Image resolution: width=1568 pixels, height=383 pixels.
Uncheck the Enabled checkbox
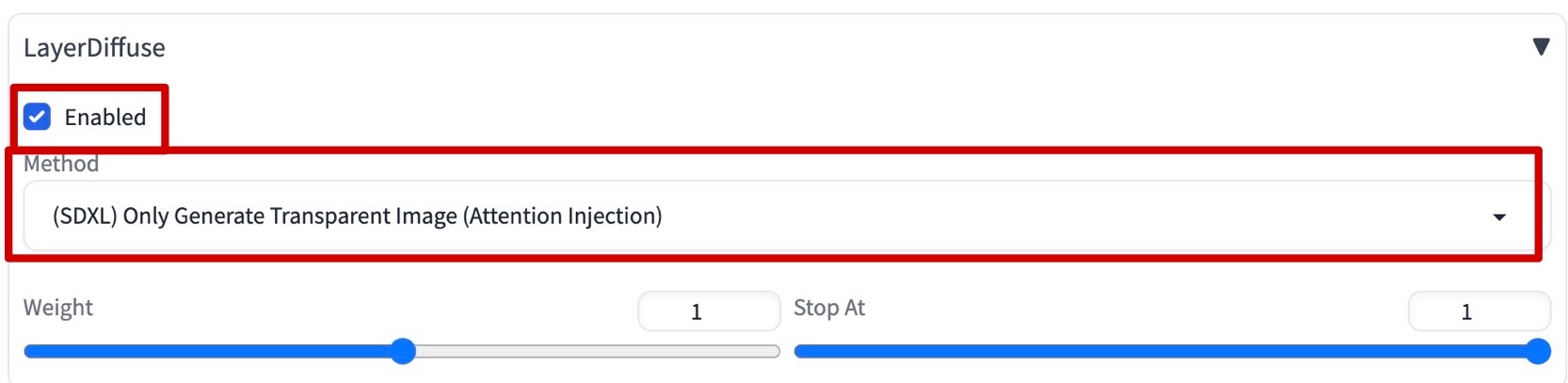tap(38, 117)
